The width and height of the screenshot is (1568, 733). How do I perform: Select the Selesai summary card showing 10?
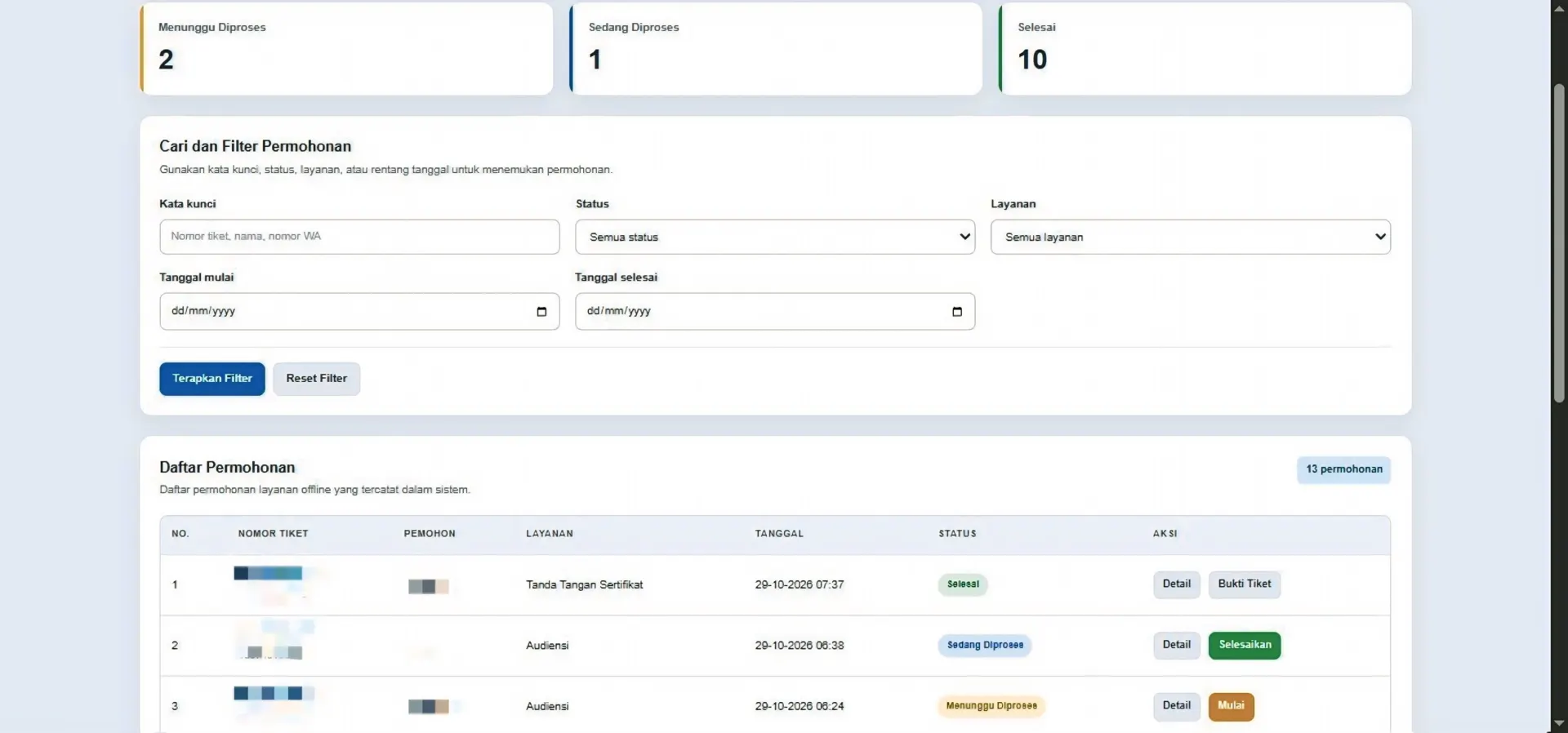pyautogui.click(x=1205, y=48)
